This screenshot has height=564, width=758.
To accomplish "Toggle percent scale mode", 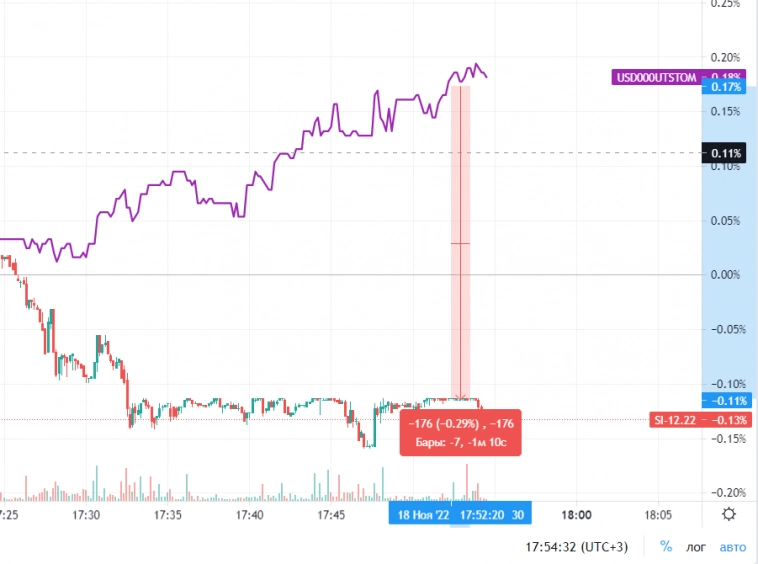I will tap(666, 547).
